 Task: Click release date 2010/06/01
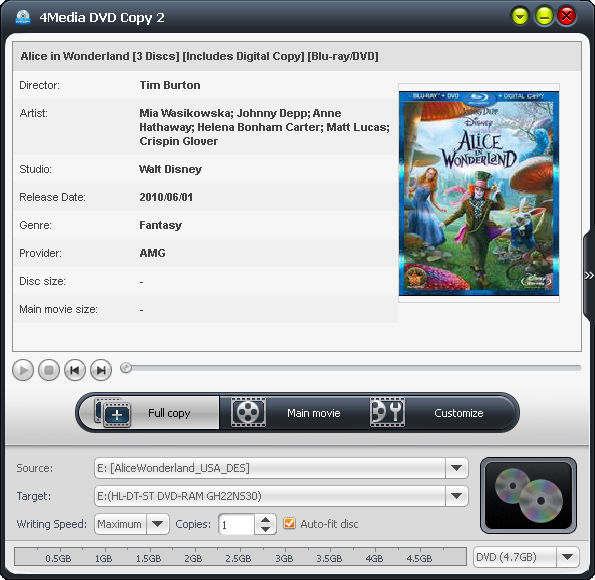click(x=166, y=197)
